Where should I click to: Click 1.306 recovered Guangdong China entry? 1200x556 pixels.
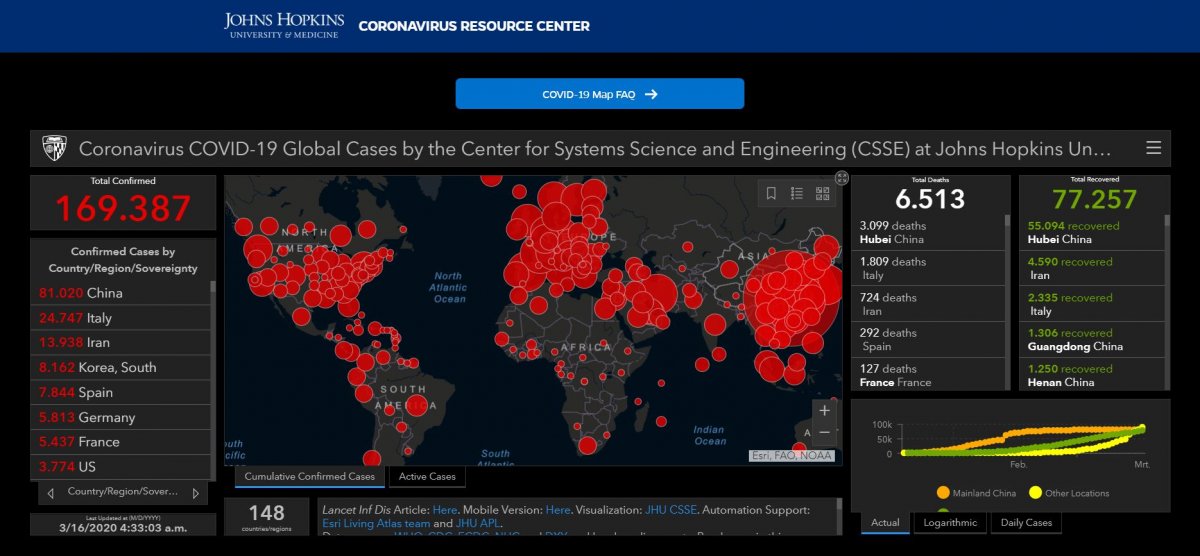(x=1090, y=340)
